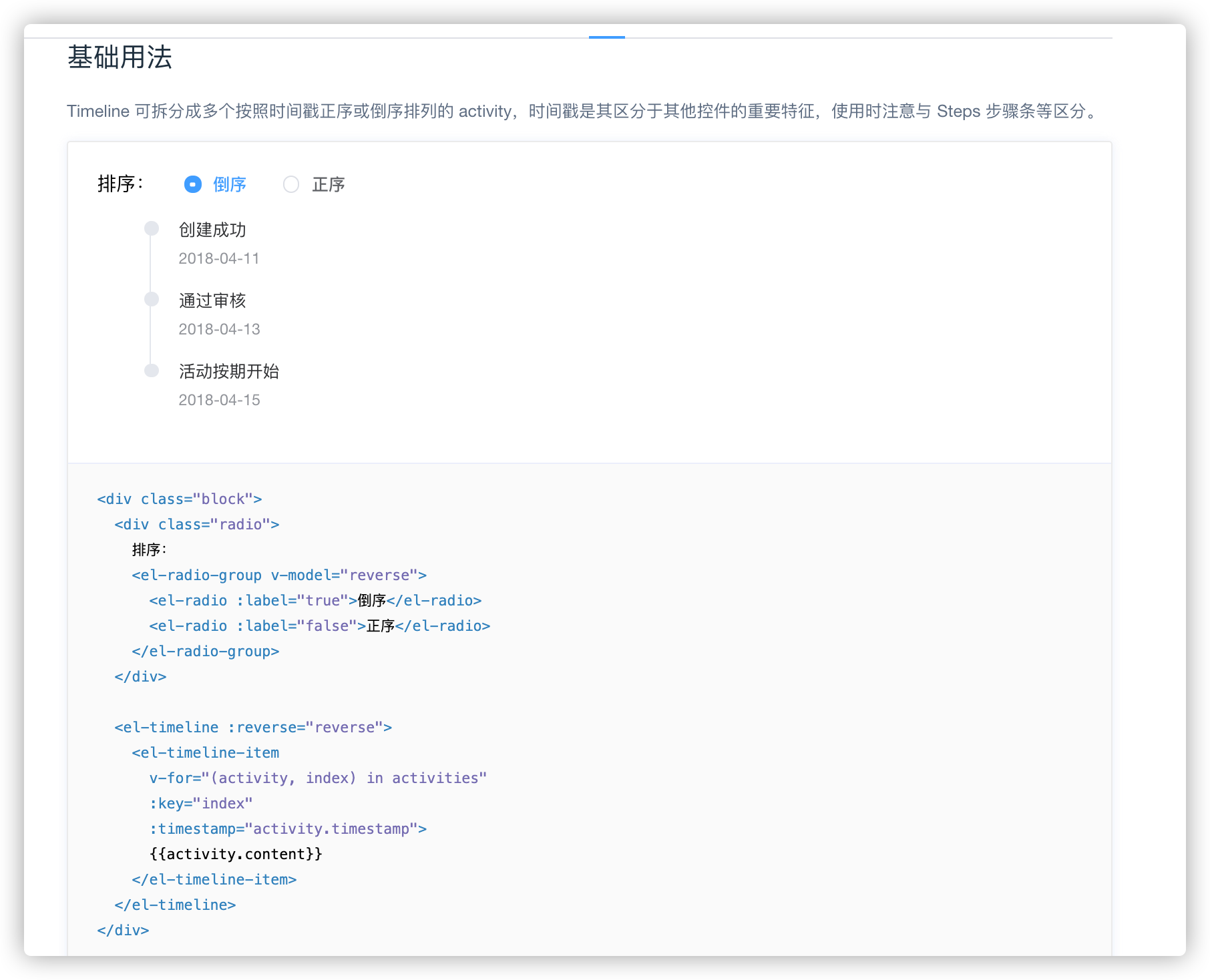Click the 通过审核 timeline entry text

coord(212,300)
